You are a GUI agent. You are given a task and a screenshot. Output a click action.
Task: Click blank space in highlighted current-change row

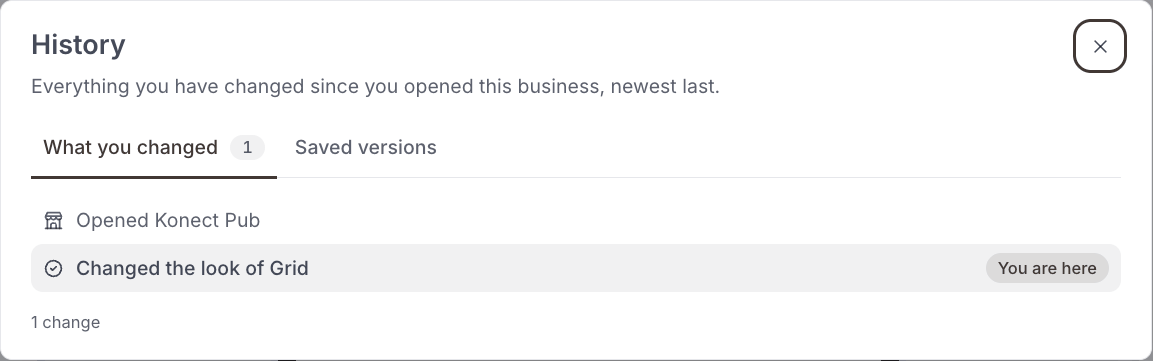[x=647, y=268]
